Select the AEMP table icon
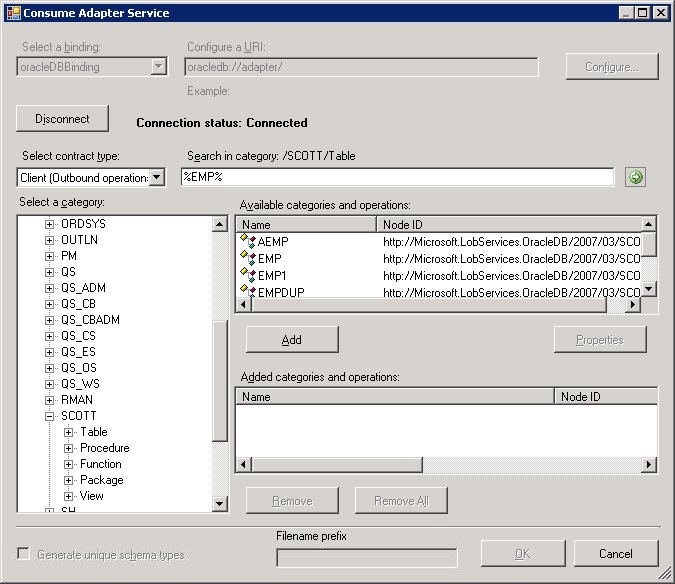Viewport: 675px width, 584px height. coord(248,241)
